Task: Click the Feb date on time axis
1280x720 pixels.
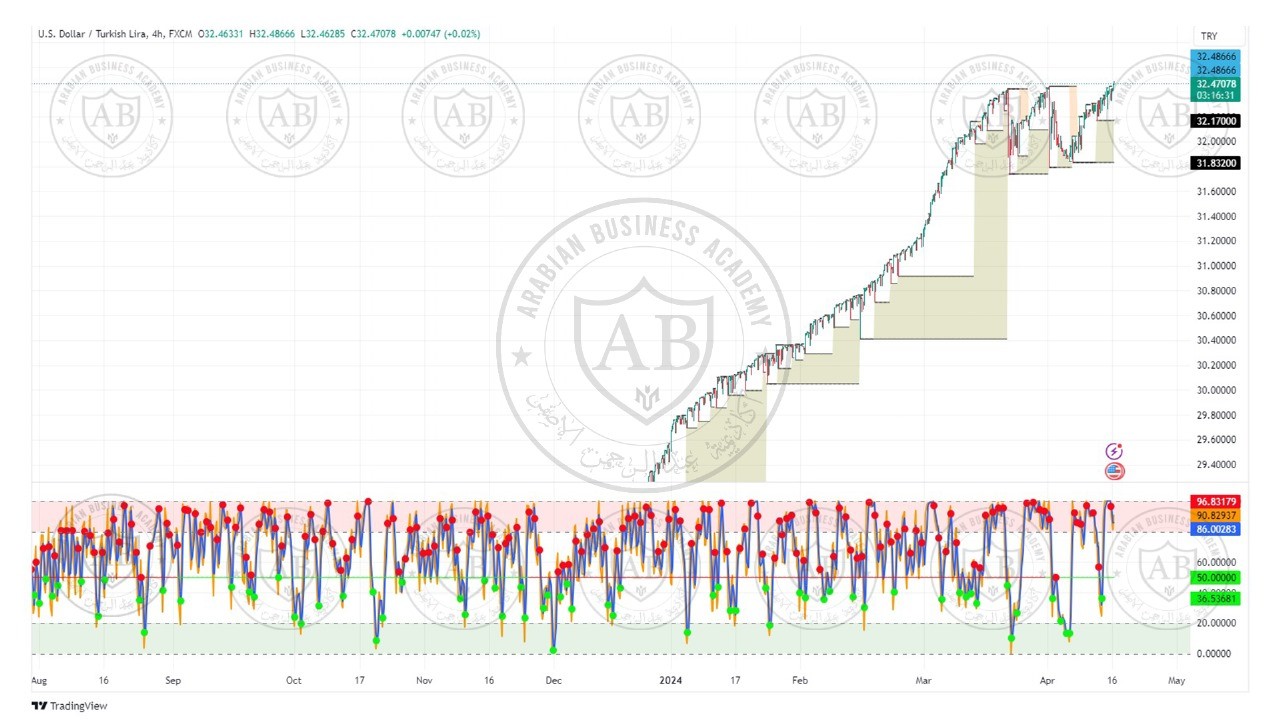Action: (x=799, y=680)
